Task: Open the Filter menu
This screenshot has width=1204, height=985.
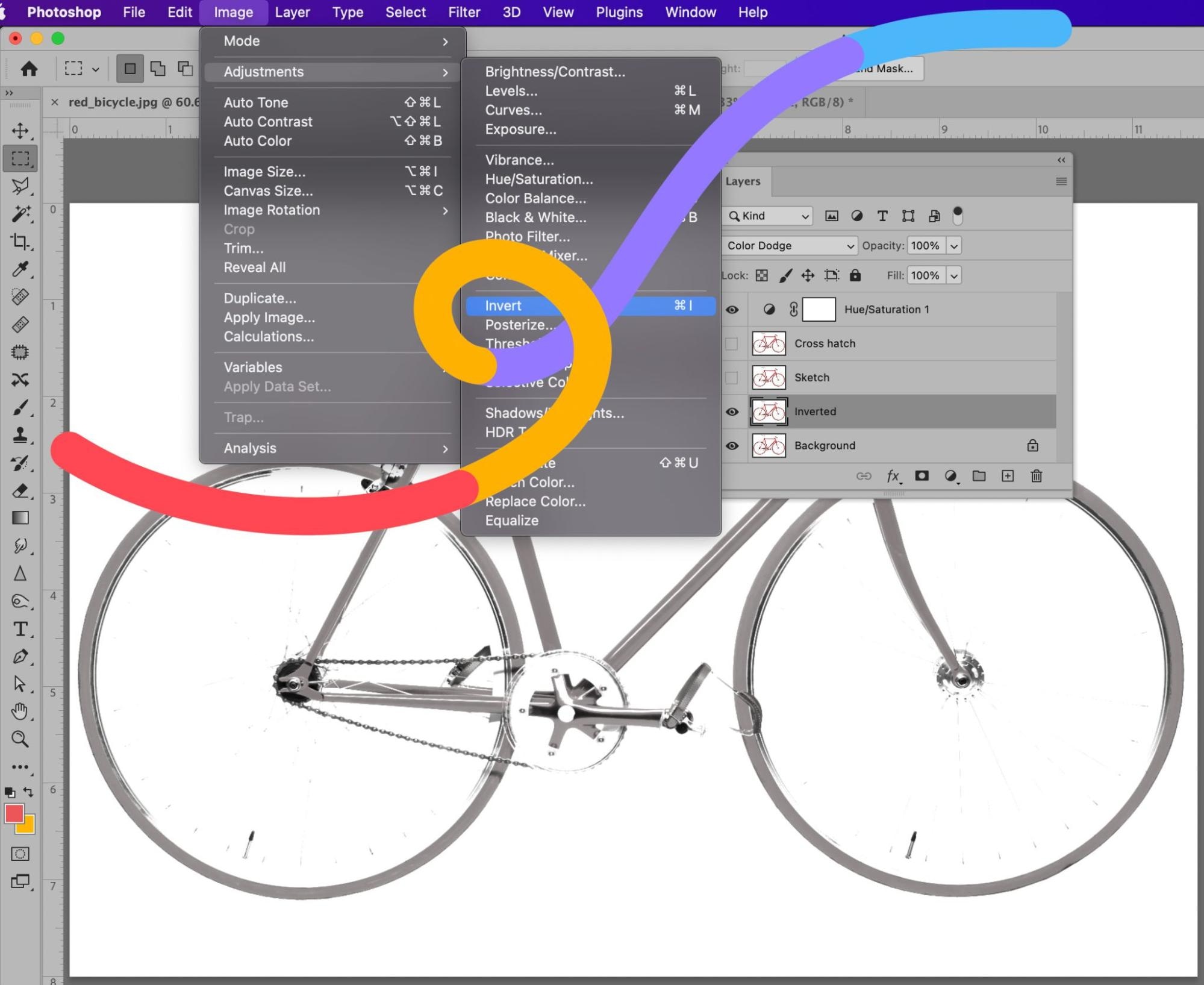Action: [464, 12]
